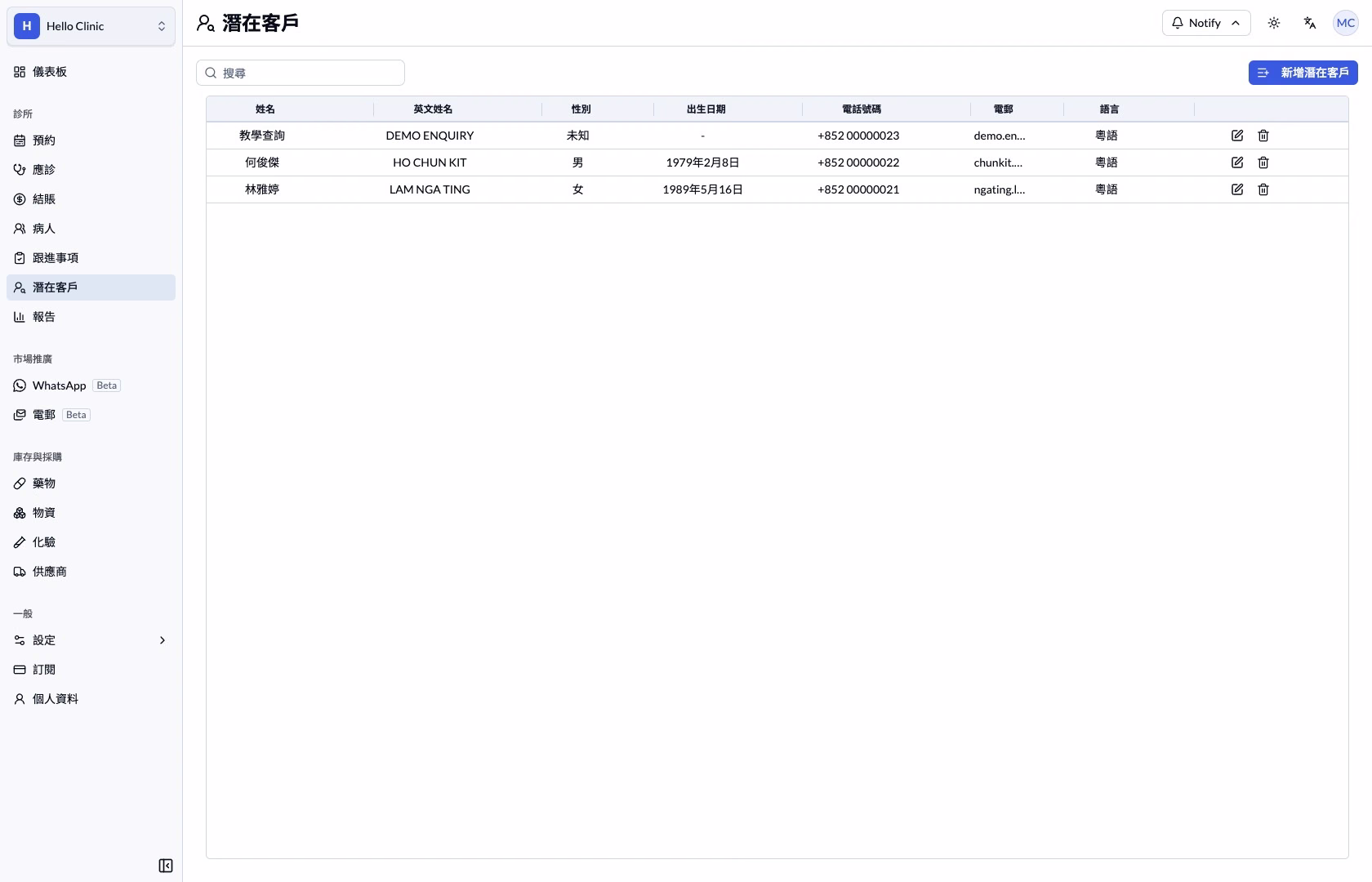Select 潛在客戶 in sidebar
Viewport: 1372px width, 882px height.
(x=91, y=287)
